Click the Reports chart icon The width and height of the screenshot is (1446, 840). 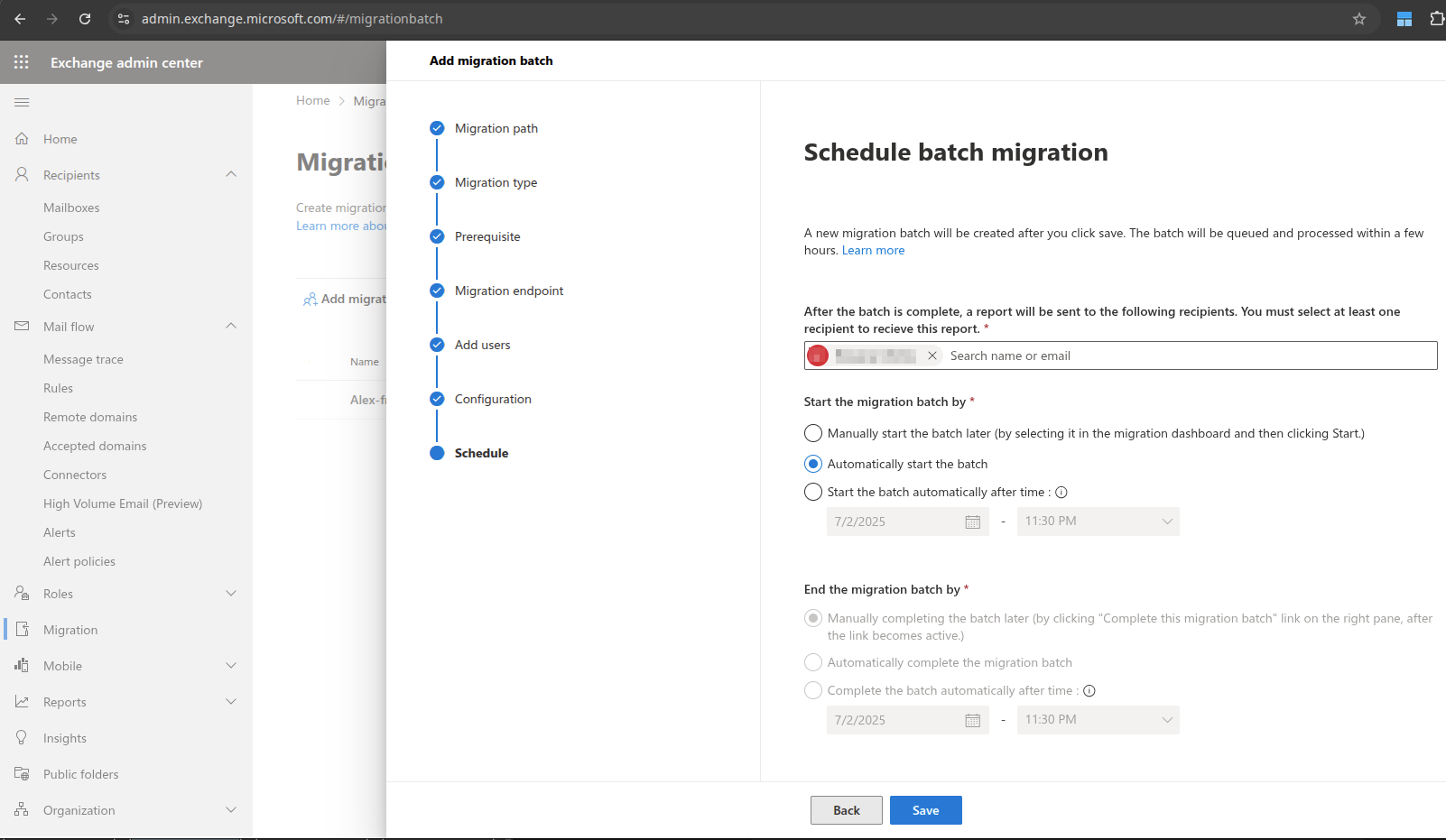pos(22,701)
